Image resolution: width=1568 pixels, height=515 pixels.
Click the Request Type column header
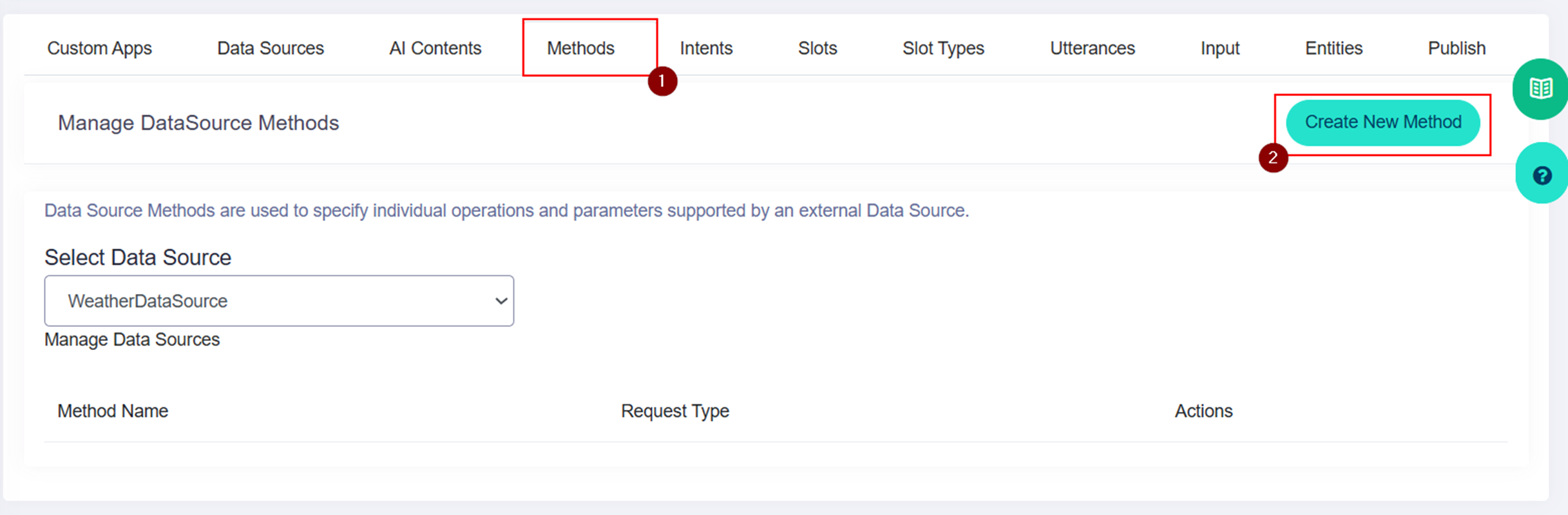click(674, 411)
